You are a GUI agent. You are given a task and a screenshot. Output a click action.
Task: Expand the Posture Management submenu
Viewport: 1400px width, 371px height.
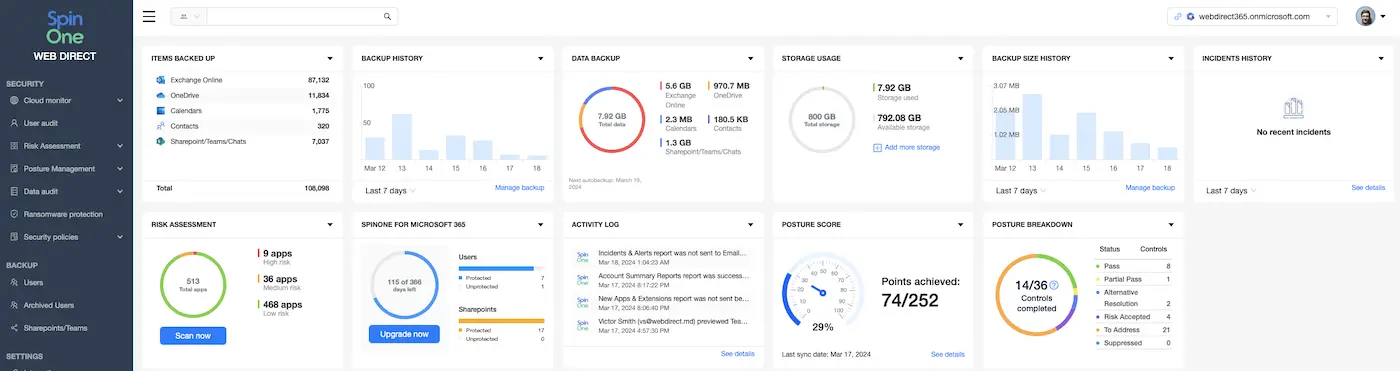click(119, 169)
